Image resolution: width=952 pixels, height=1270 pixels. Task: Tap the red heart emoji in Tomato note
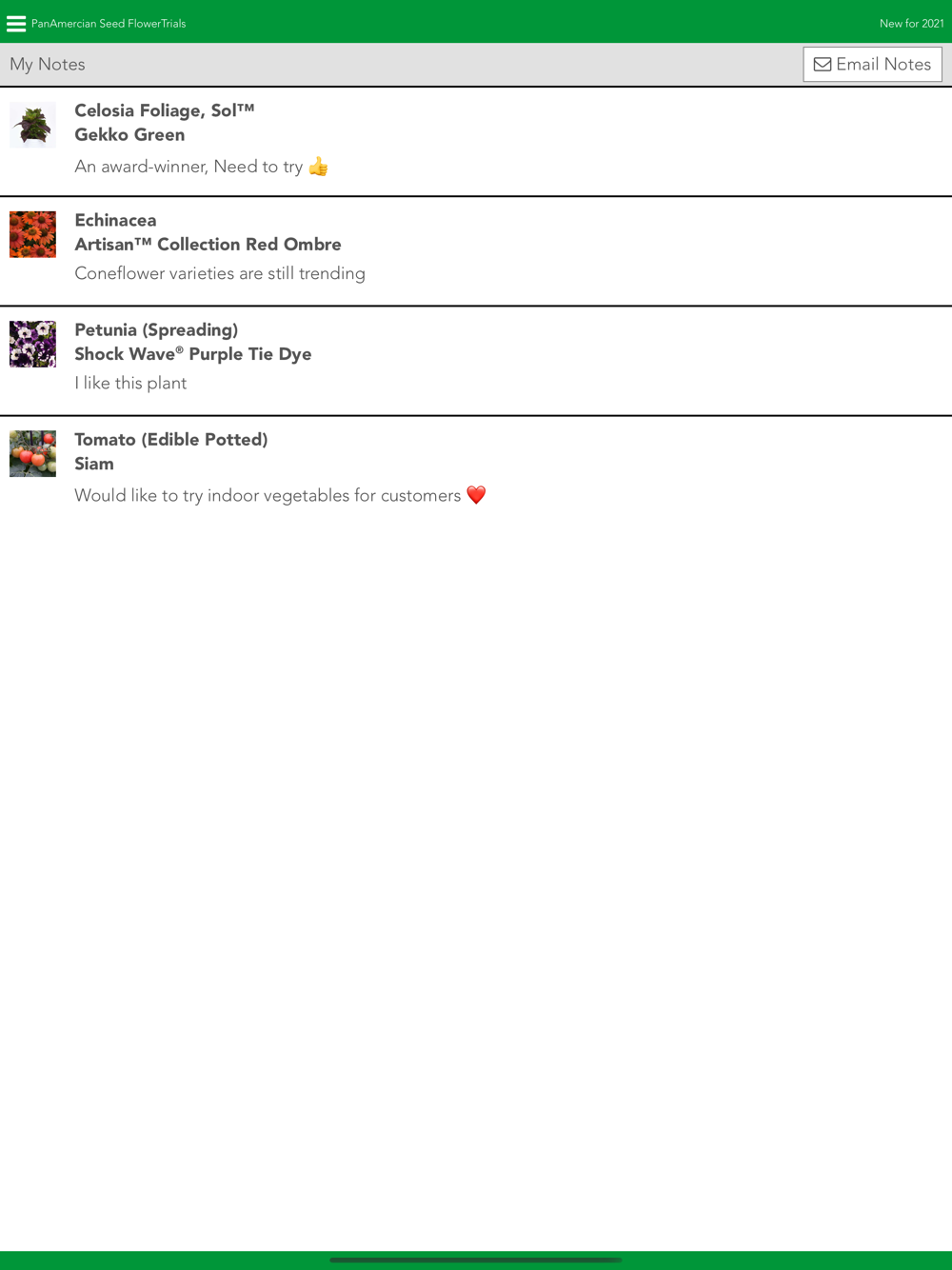tap(476, 495)
